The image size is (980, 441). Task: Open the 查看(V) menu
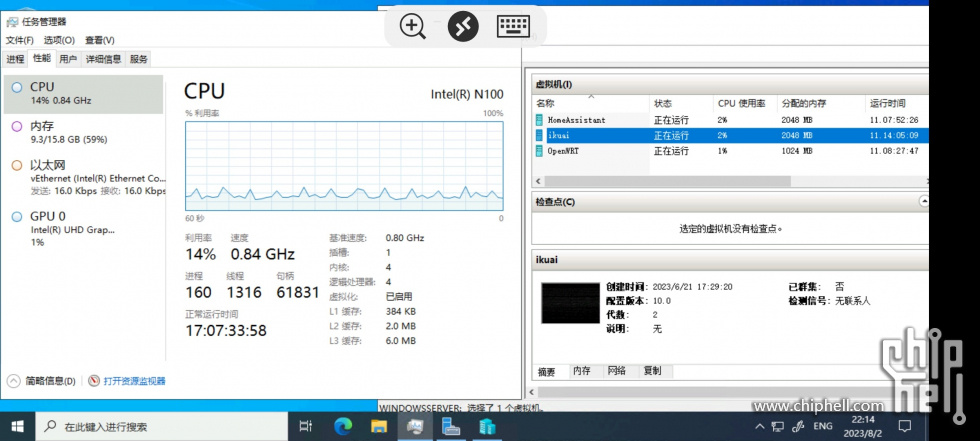click(100, 40)
